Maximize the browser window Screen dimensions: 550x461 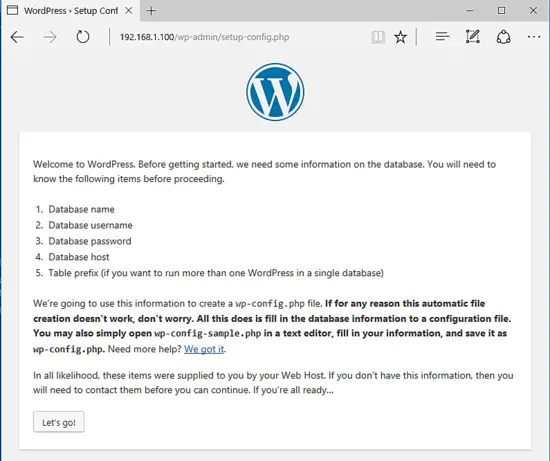point(502,11)
